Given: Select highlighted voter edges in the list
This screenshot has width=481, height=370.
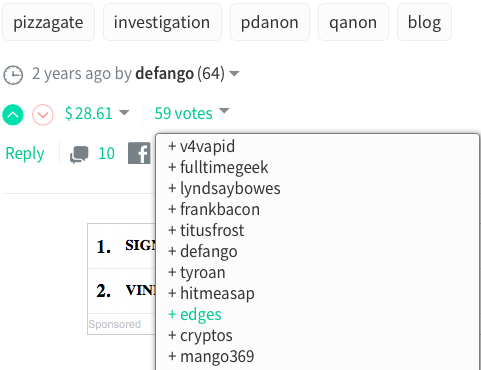Looking at the screenshot, I should [x=195, y=314].
